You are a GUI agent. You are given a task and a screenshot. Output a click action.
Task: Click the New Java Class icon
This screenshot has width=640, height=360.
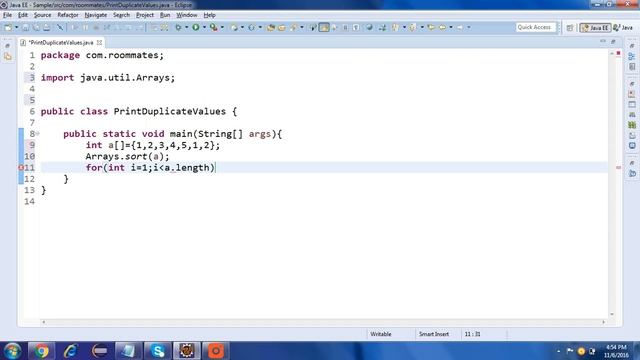[251, 27]
